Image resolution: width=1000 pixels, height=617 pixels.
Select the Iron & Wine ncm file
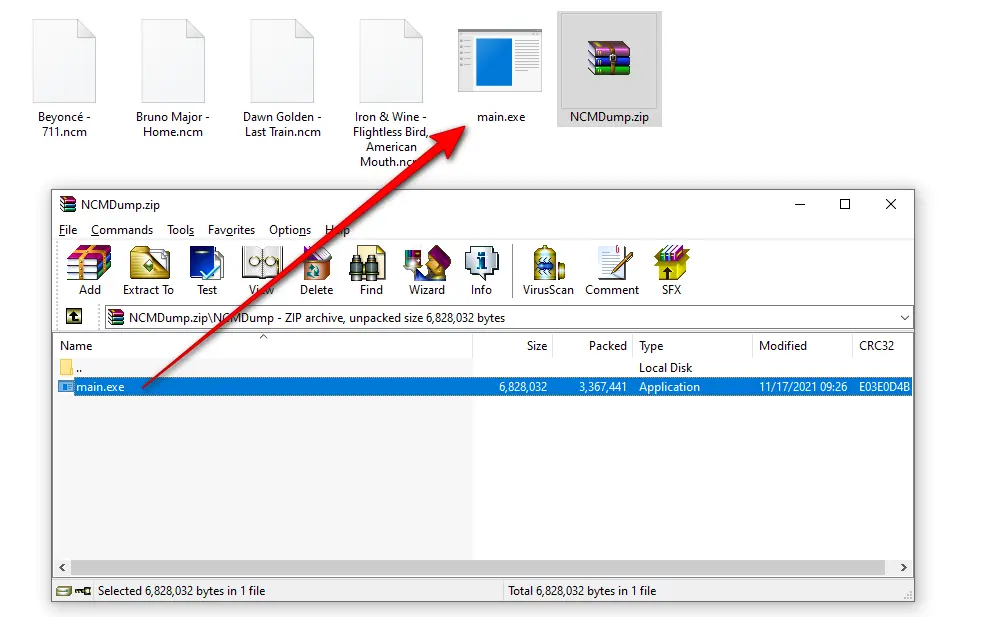[x=390, y=93]
